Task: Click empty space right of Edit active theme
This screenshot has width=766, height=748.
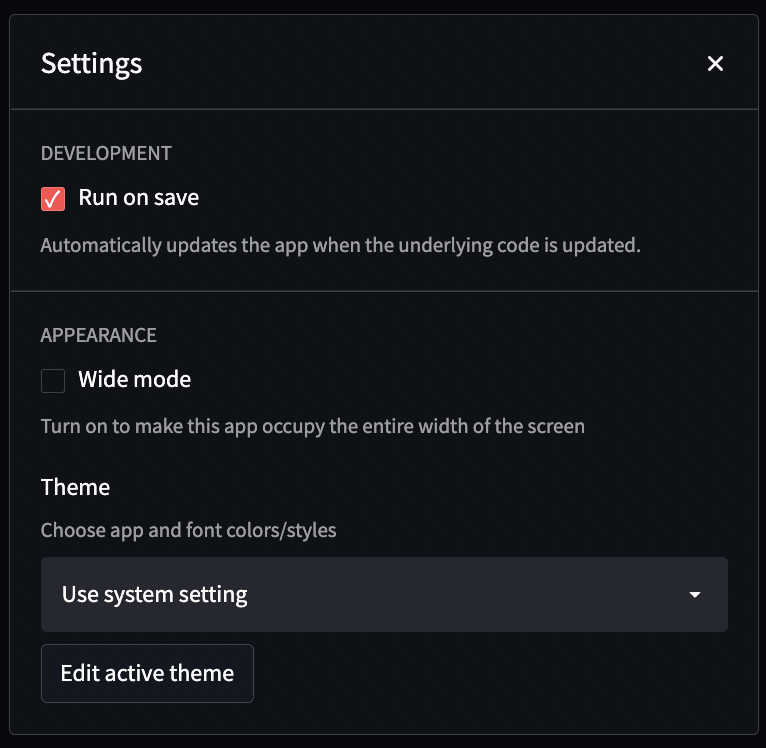Action: click(x=490, y=673)
